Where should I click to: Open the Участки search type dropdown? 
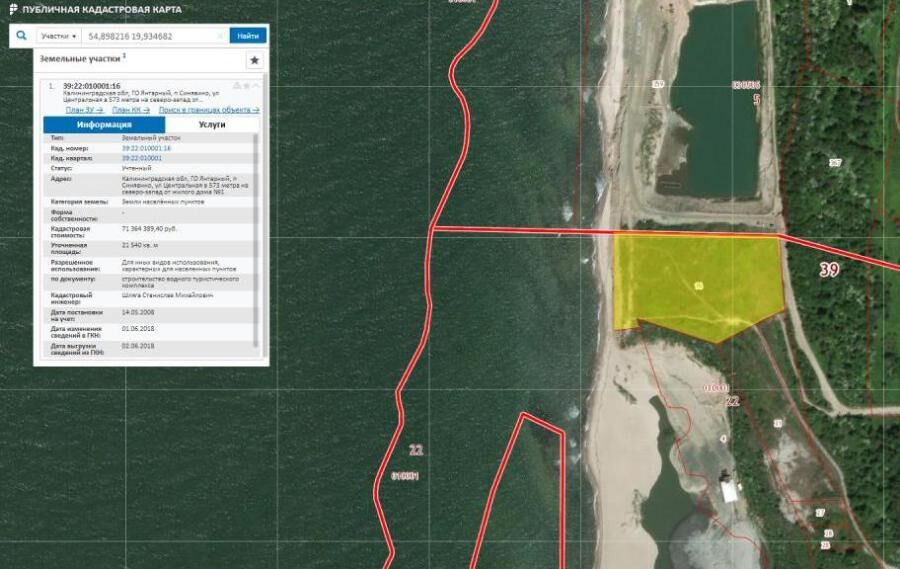[x=58, y=36]
